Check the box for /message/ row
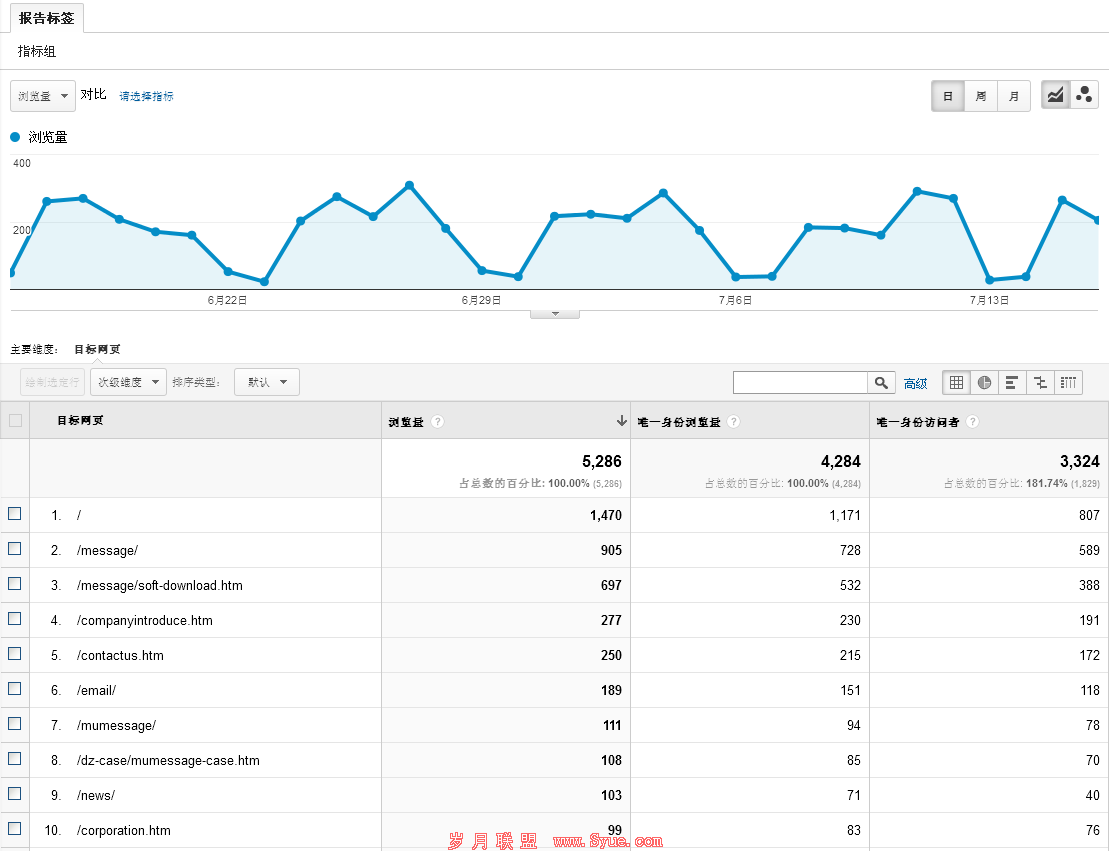The image size is (1109, 851). coord(15,549)
